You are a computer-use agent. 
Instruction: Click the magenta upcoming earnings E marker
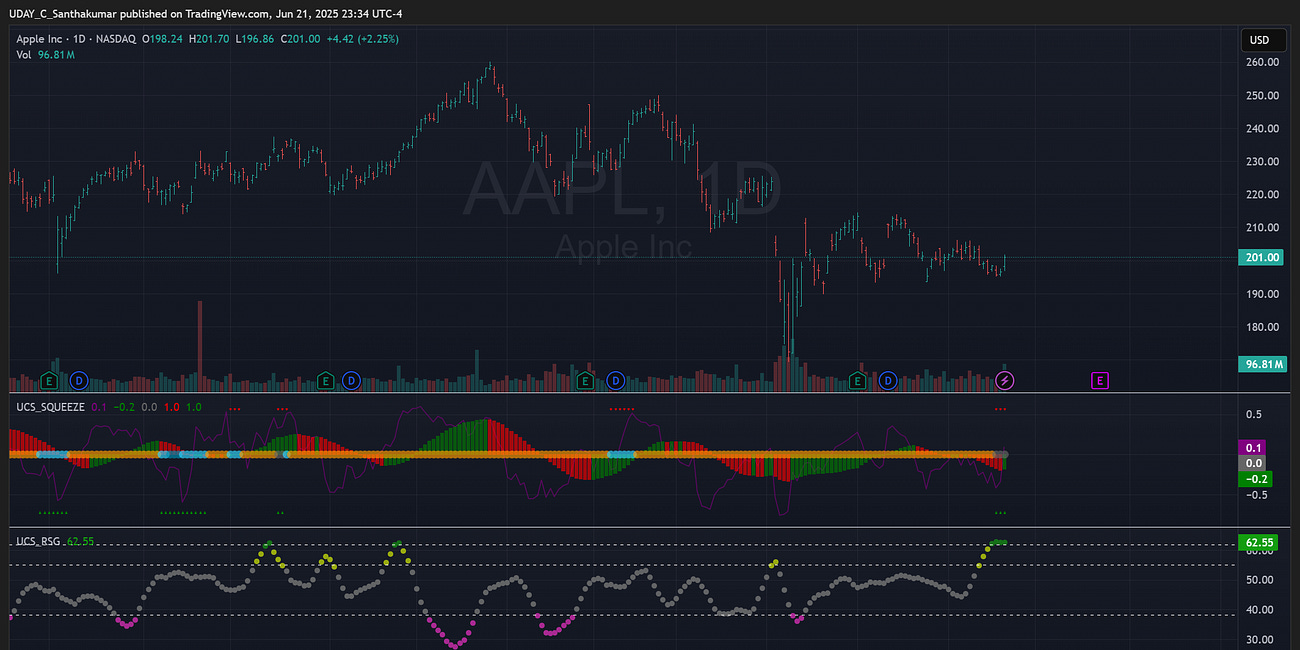(1100, 380)
